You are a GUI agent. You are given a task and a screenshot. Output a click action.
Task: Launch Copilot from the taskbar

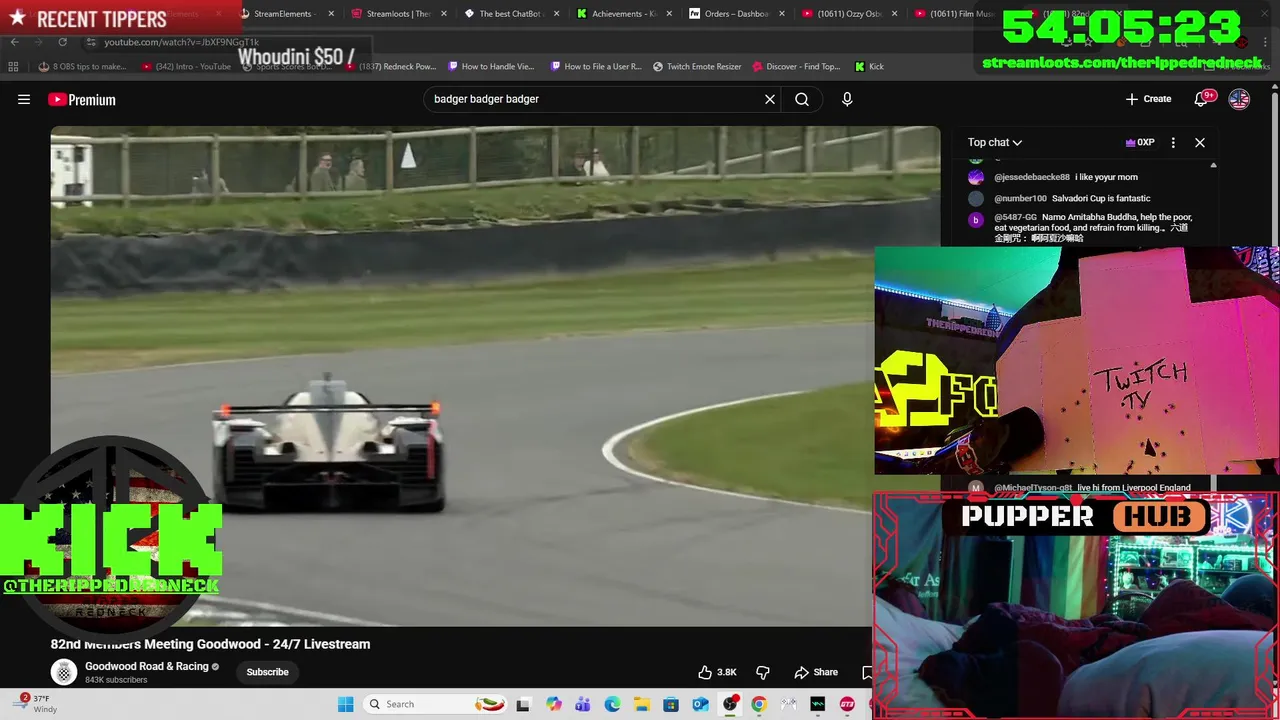pyautogui.click(x=554, y=704)
